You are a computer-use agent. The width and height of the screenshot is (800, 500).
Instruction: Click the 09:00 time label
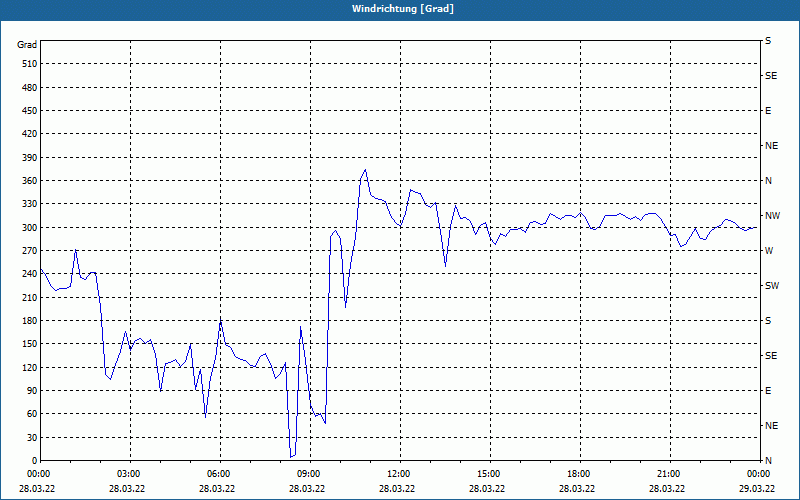point(307,474)
